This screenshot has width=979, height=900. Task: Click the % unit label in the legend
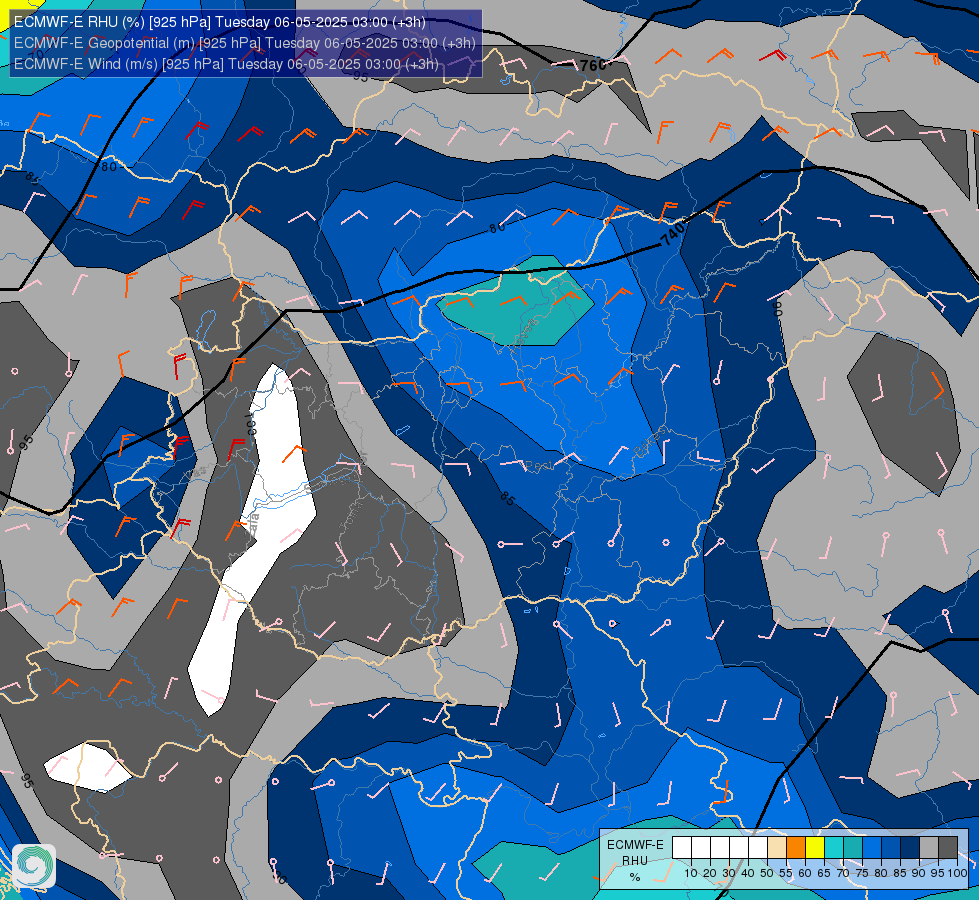tap(635, 877)
